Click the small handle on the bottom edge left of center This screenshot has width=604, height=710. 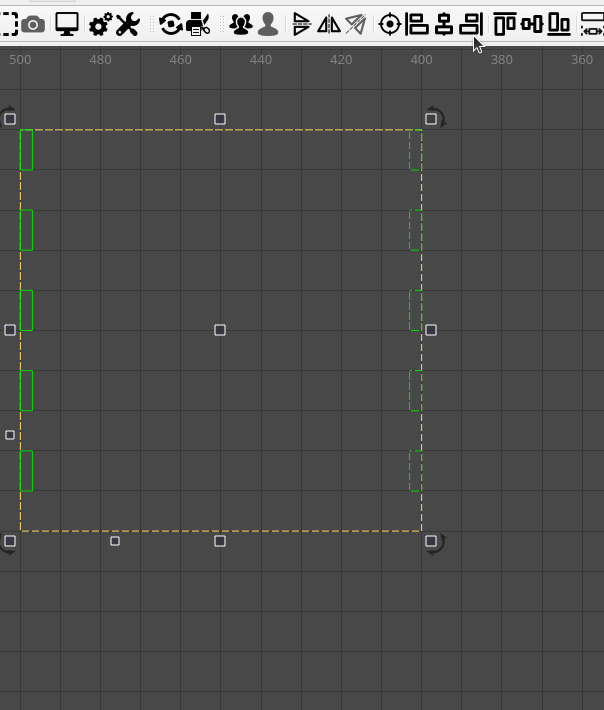pyautogui.click(x=115, y=541)
